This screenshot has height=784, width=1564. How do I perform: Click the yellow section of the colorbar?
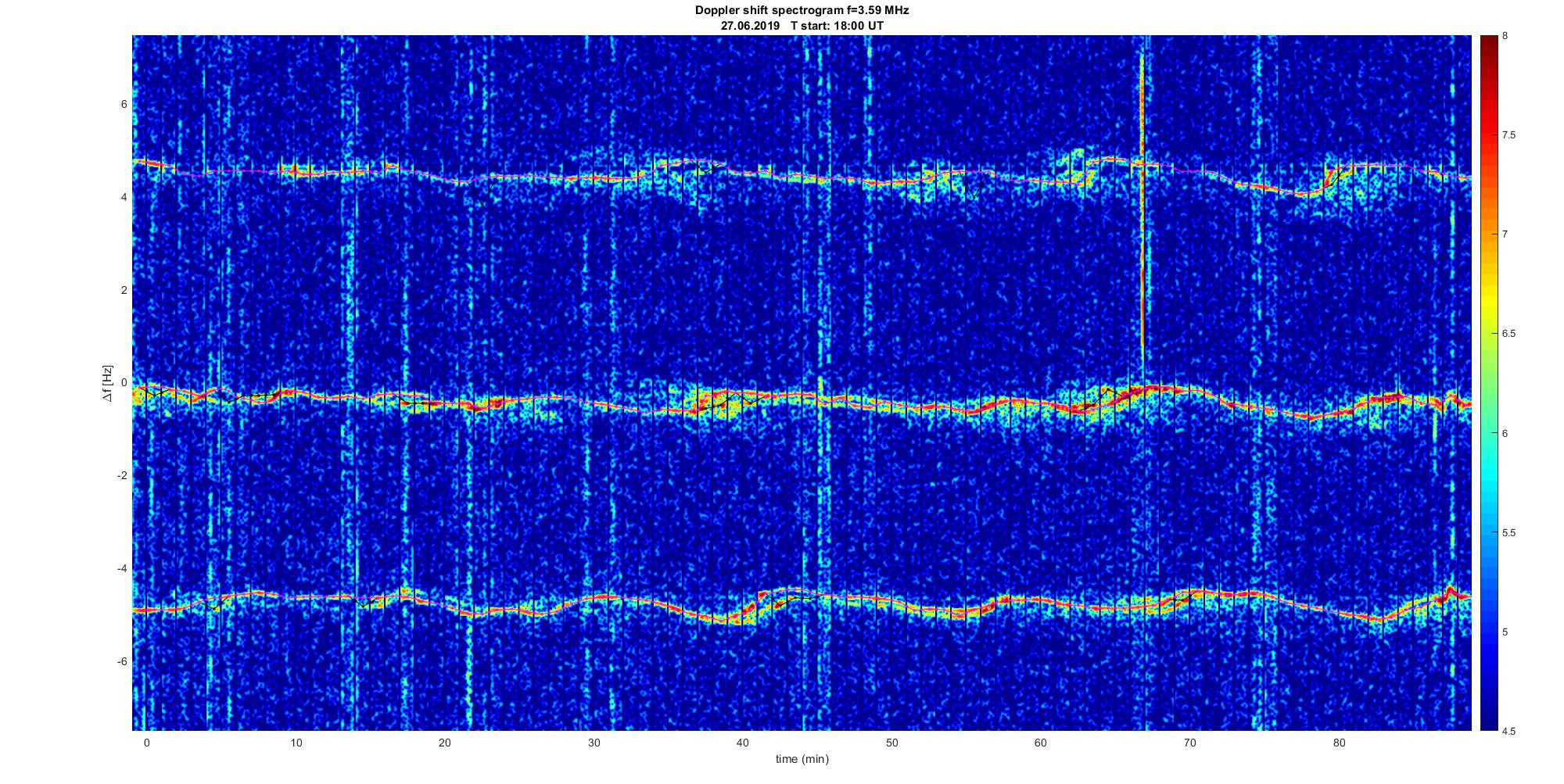(1488, 301)
